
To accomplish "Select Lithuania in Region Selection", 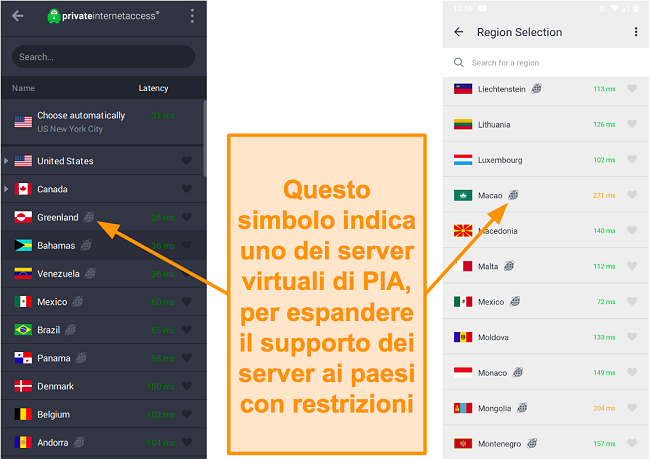I will point(546,124).
